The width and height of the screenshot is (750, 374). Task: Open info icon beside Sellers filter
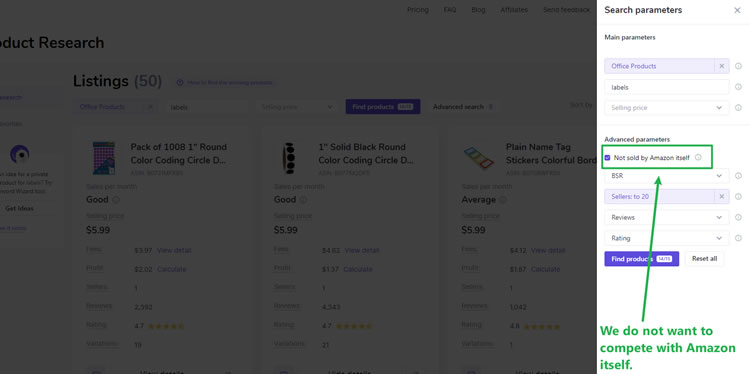click(738, 197)
